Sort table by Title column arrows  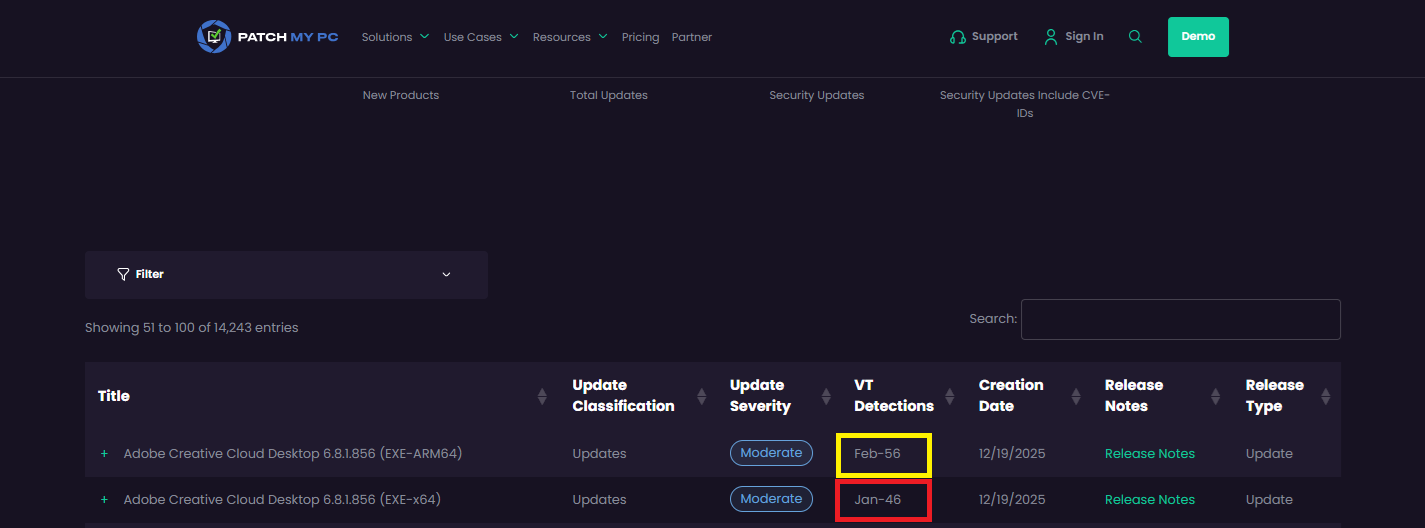(x=542, y=396)
